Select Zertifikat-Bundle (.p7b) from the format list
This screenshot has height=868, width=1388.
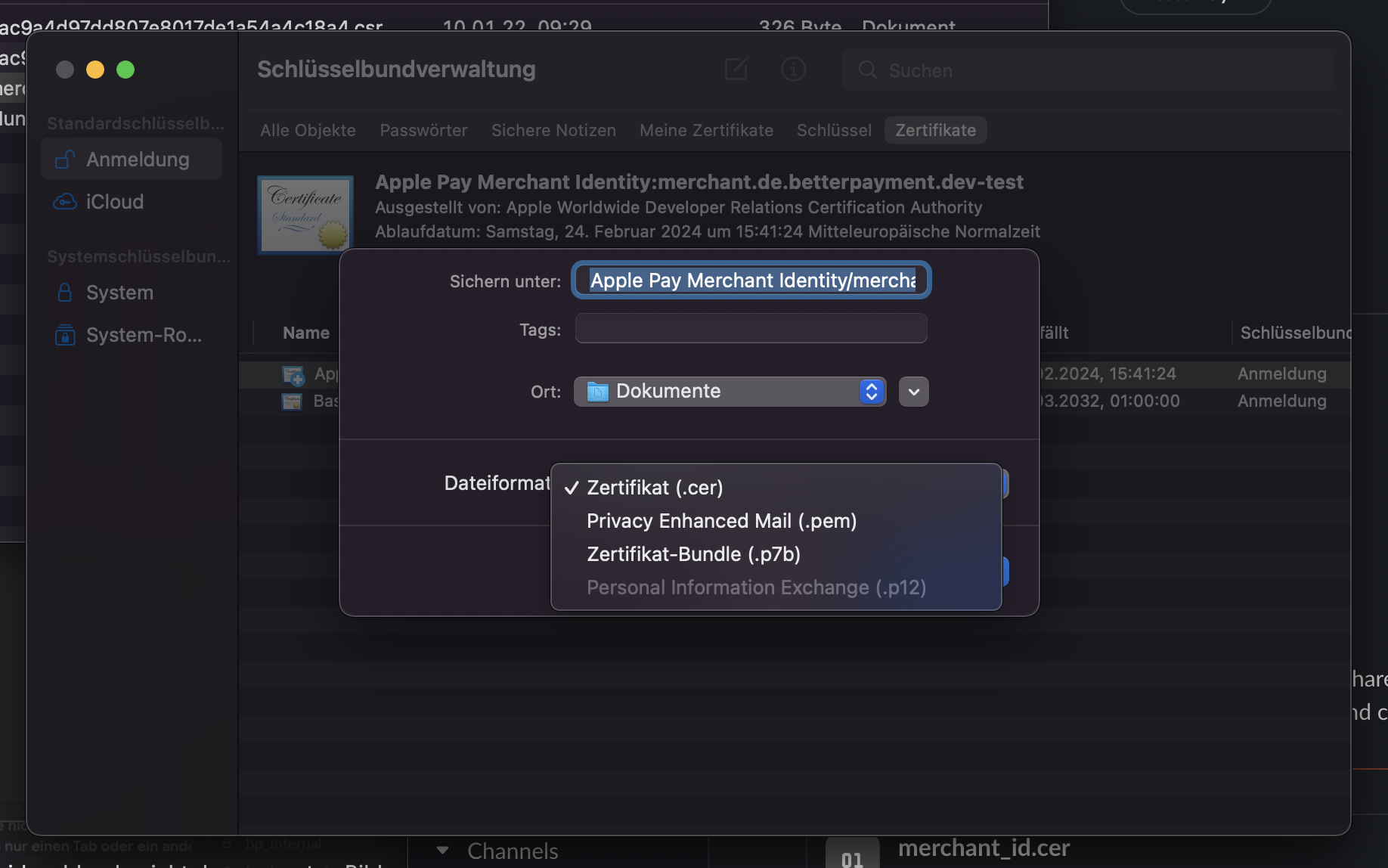692,553
